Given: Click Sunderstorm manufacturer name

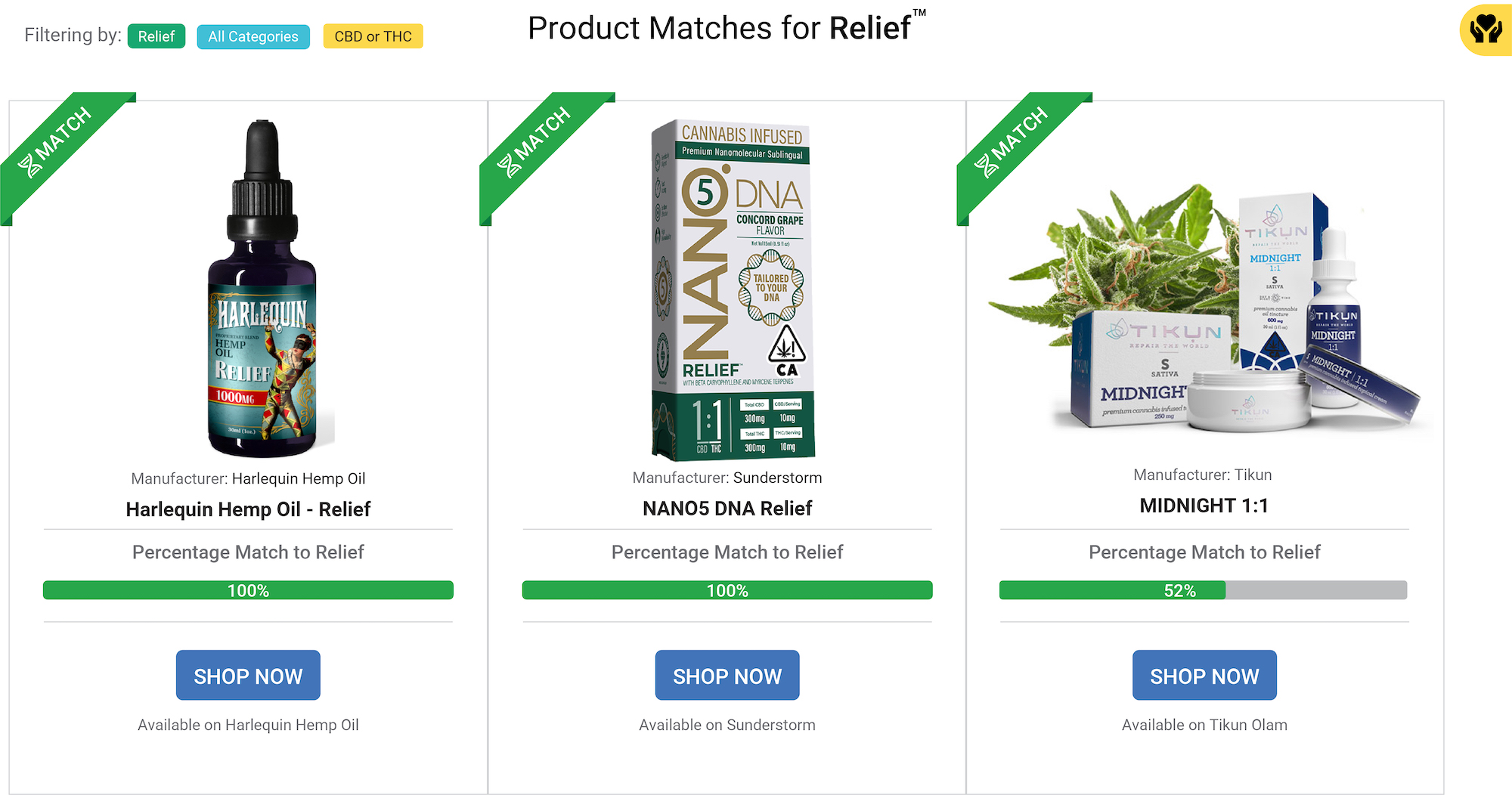Looking at the screenshot, I should coord(777,478).
